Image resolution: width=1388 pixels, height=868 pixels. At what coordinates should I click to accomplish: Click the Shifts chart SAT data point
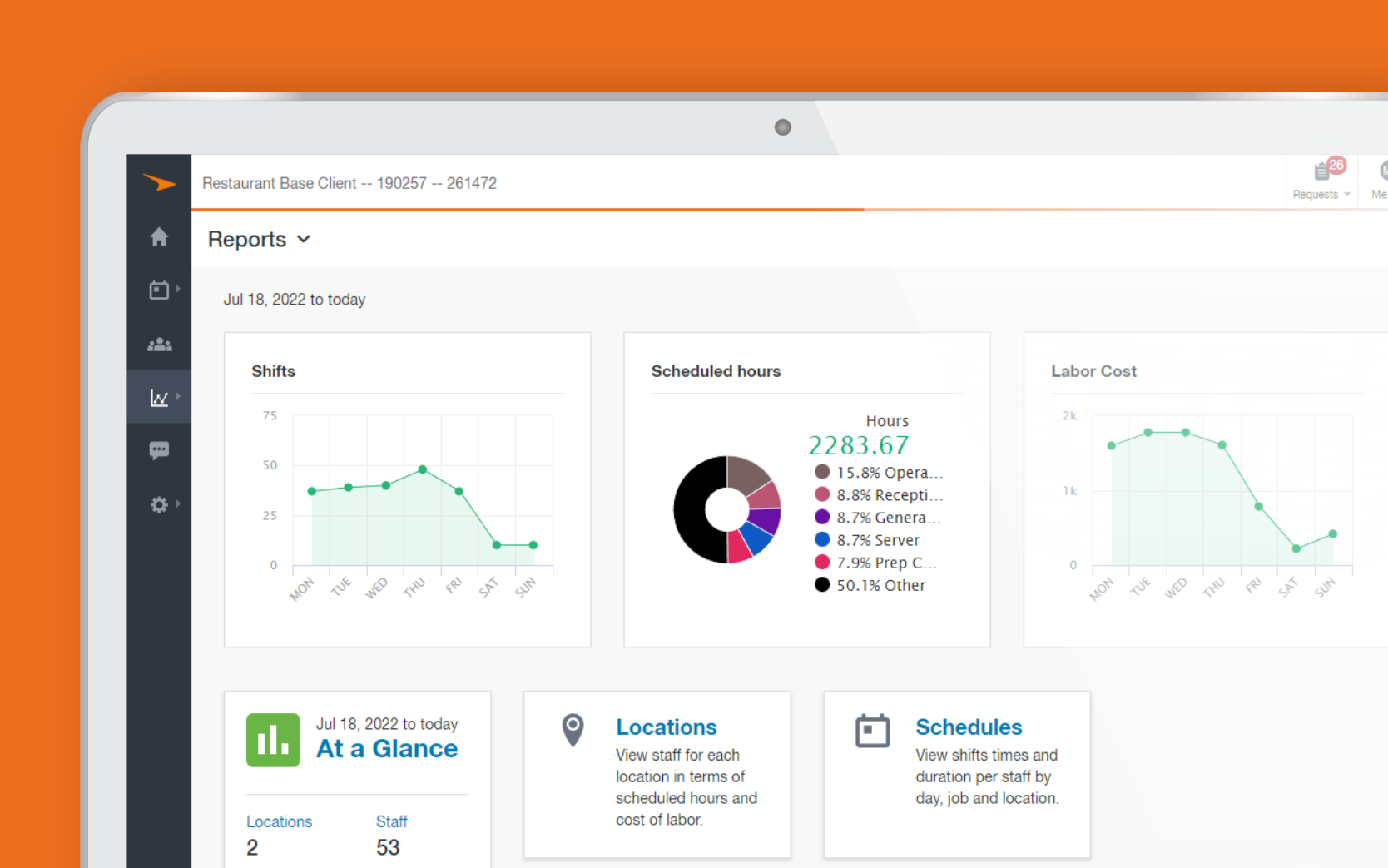click(x=497, y=545)
